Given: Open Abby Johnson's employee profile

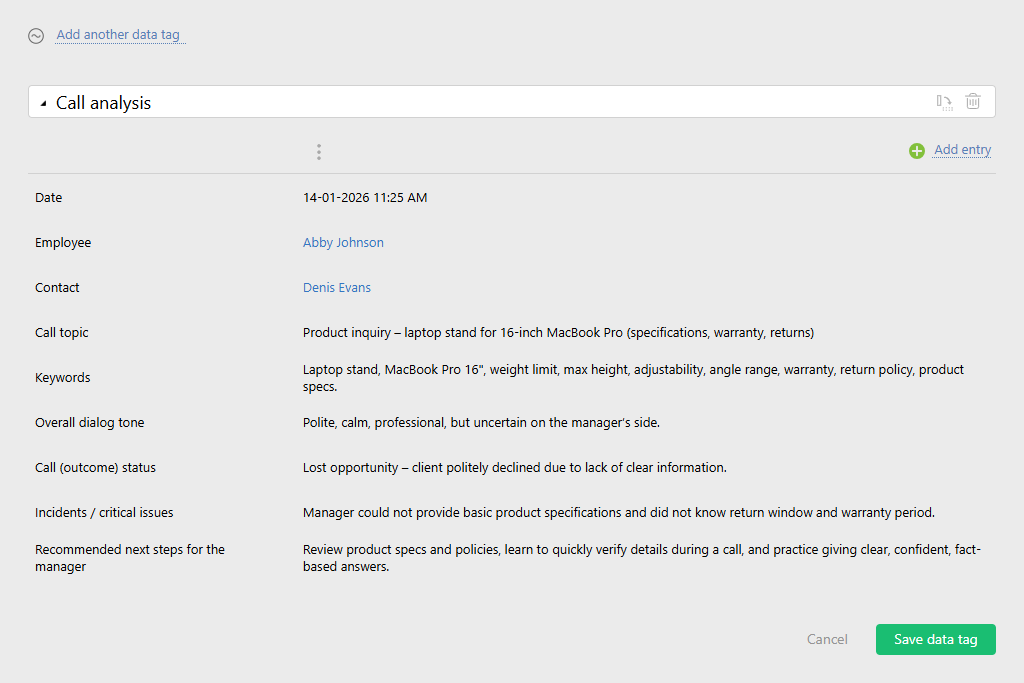Looking at the screenshot, I should click(343, 242).
